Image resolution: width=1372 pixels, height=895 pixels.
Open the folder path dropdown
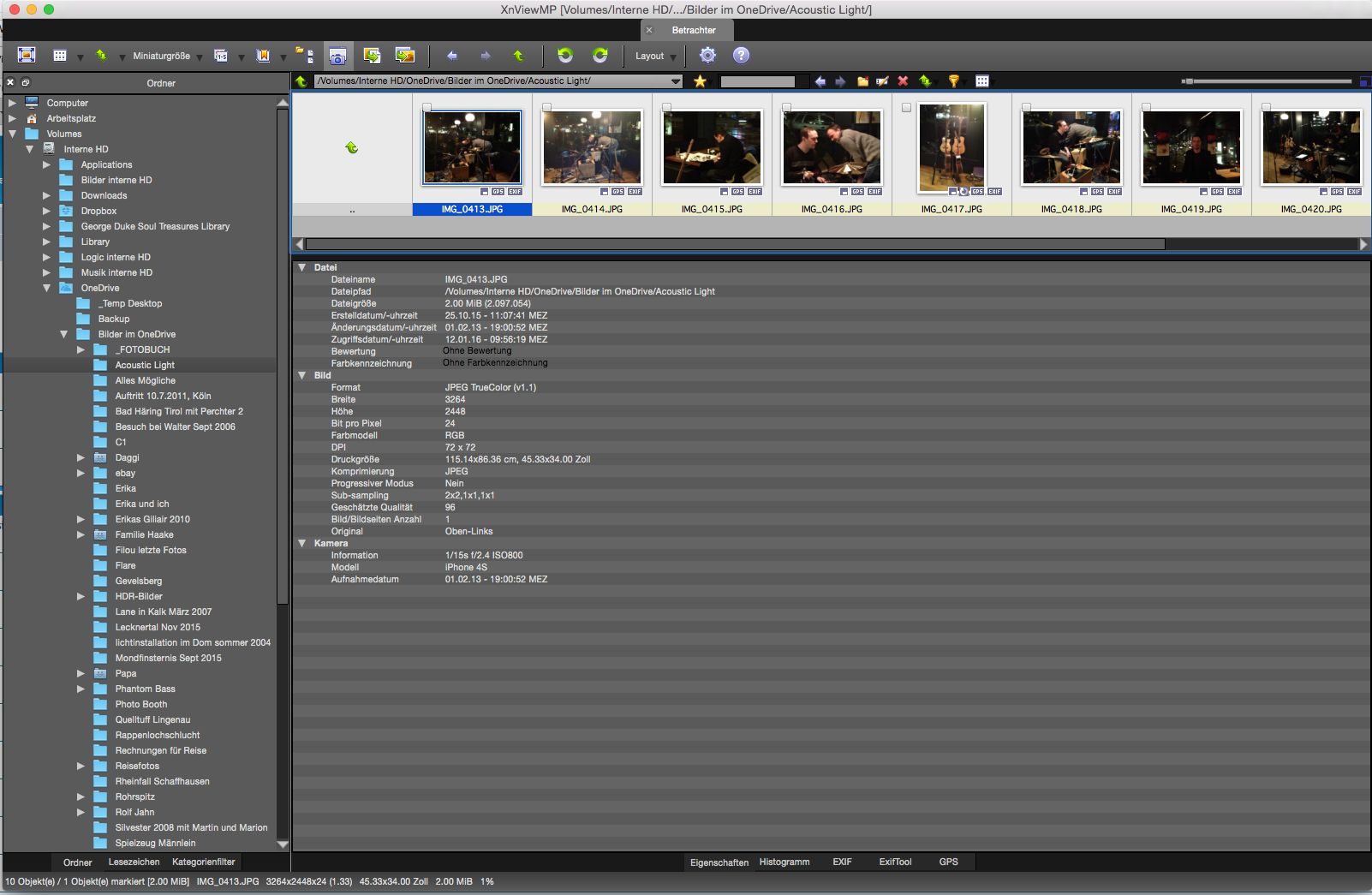[x=676, y=81]
